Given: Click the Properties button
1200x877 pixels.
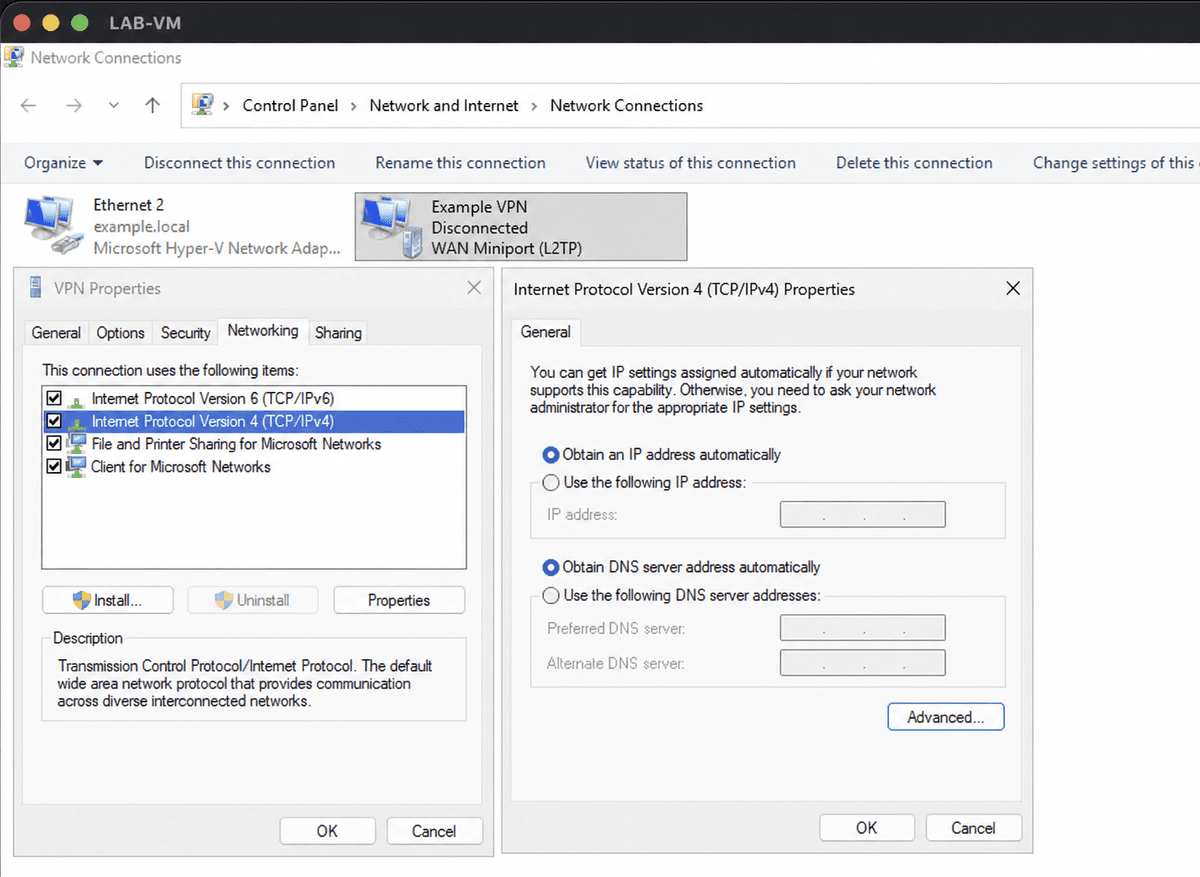Looking at the screenshot, I should [399, 600].
